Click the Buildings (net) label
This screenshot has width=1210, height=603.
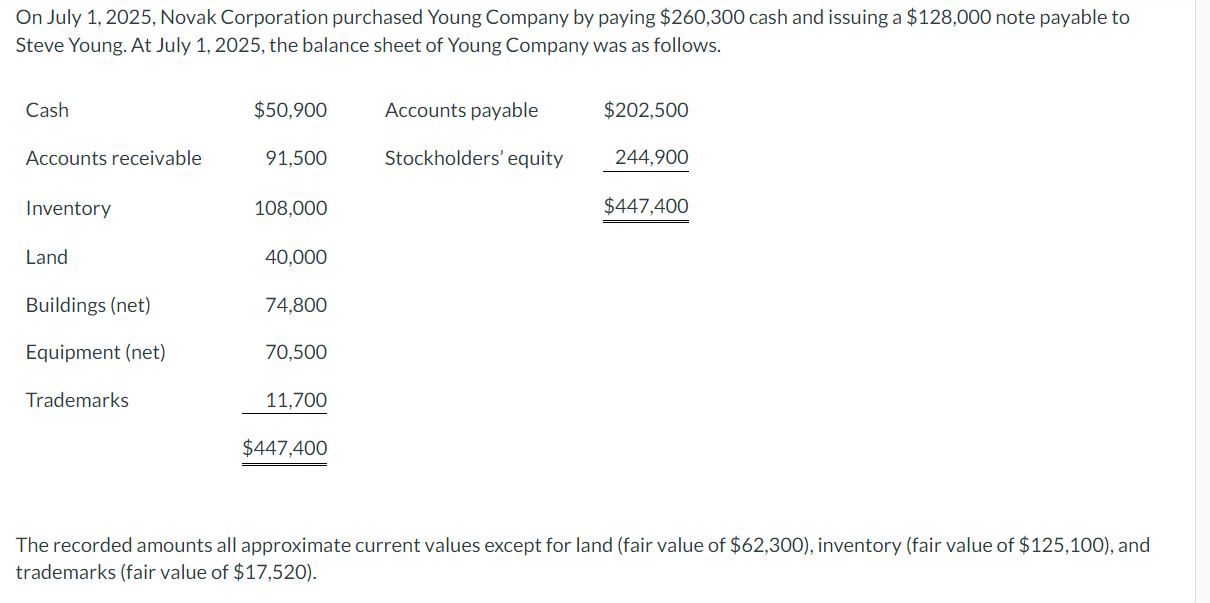pyautogui.click(x=88, y=305)
